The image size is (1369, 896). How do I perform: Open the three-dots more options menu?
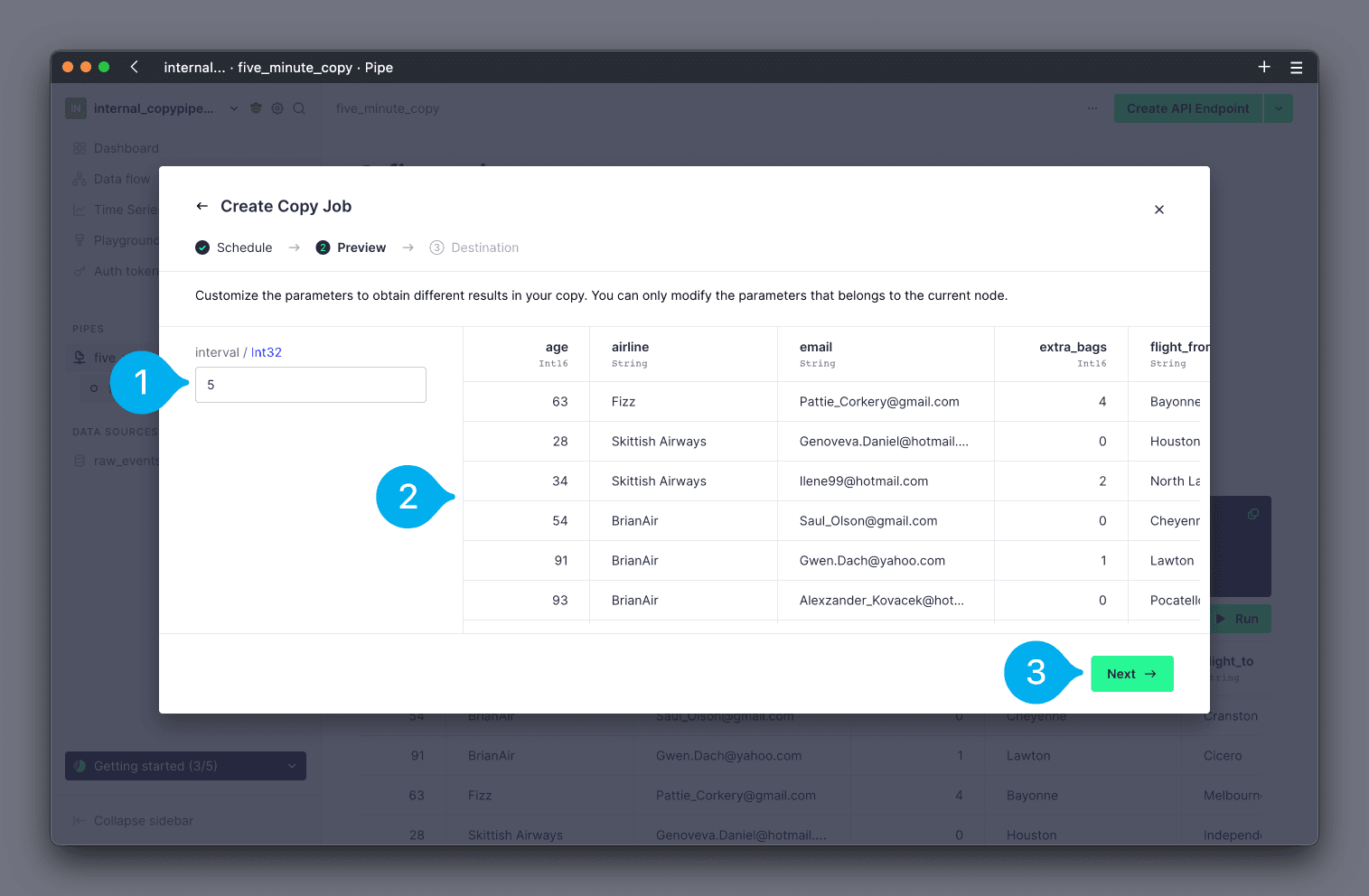1092,108
